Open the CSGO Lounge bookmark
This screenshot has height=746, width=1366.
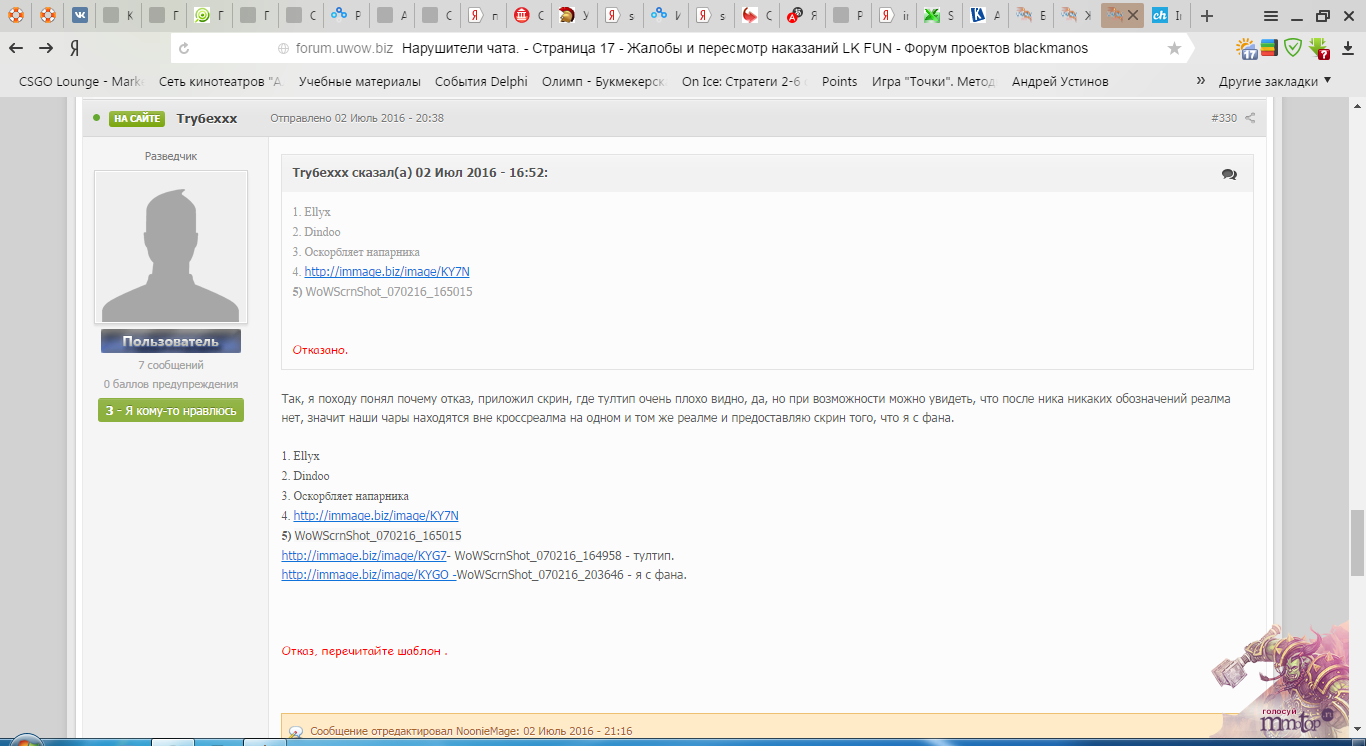pyautogui.click(x=72, y=82)
